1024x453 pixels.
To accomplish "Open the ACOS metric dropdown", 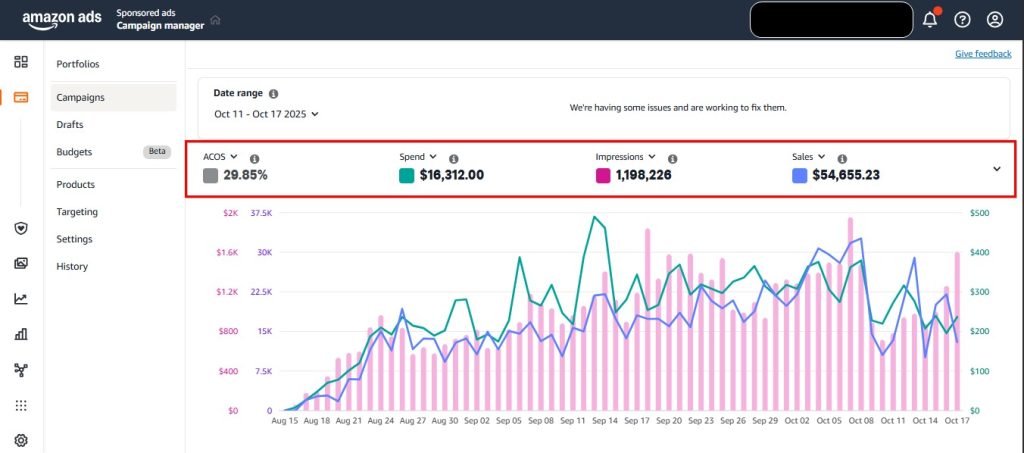I will (220, 157).
